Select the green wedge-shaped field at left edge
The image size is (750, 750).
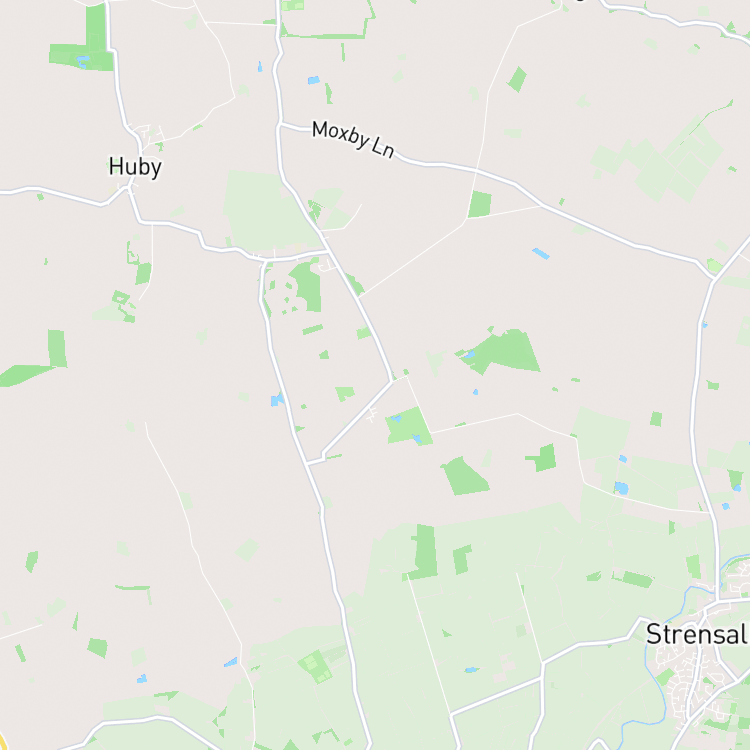point(24,375)
